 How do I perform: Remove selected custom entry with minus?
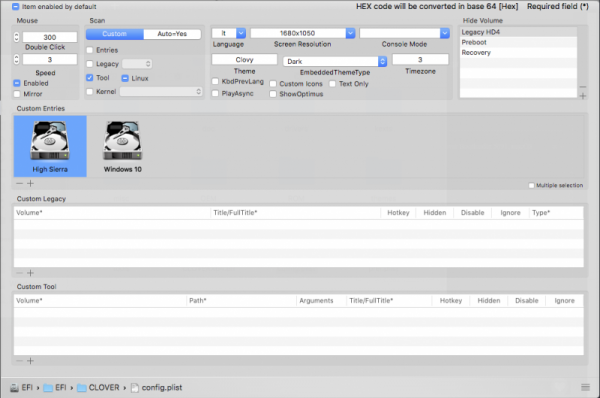click(x=20, y=184)
